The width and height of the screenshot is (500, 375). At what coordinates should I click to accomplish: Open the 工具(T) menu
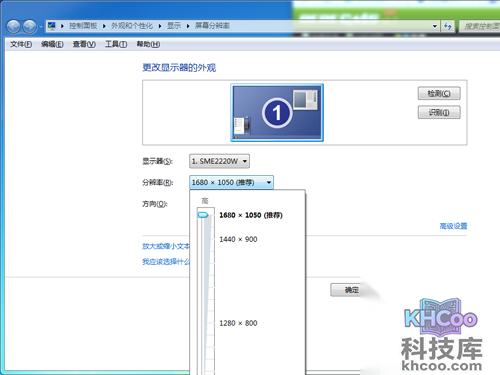[x=116, y=44]
